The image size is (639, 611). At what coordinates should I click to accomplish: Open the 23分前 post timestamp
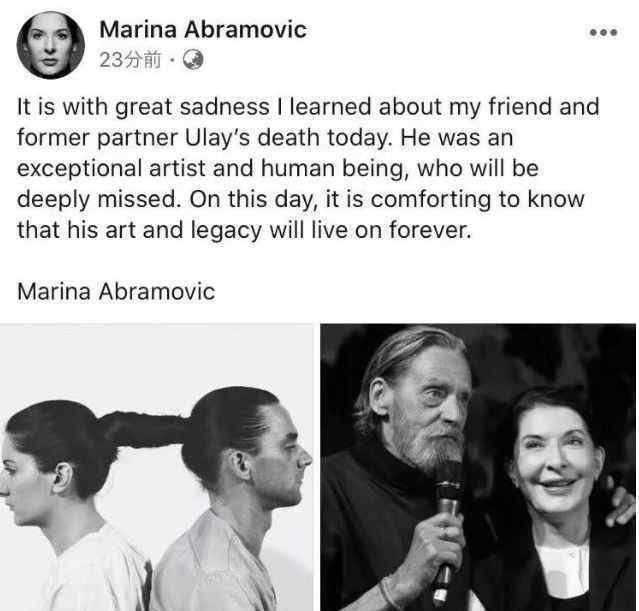pos(130,60)
